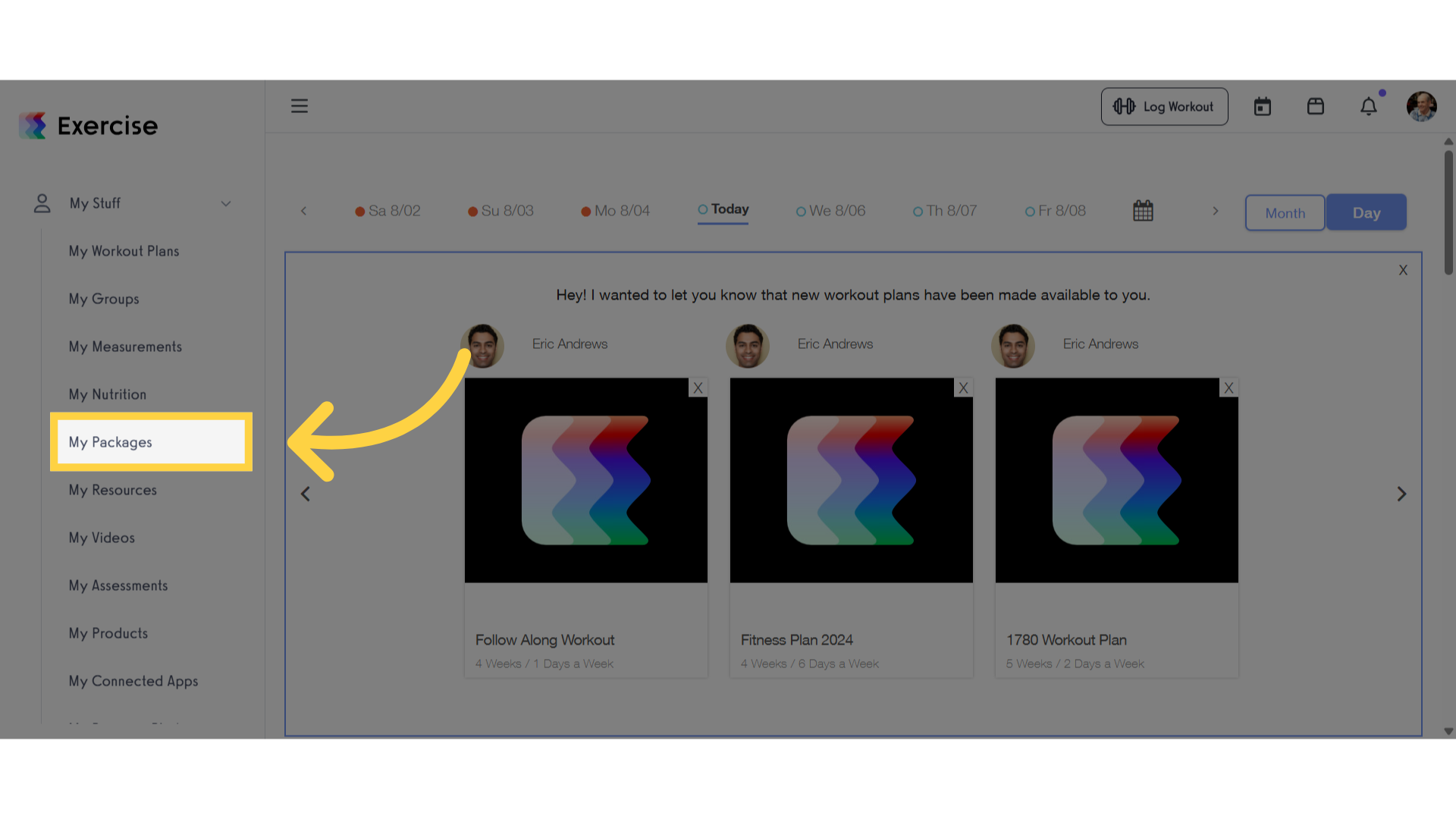This screenshot has height=819, width=1456.
Task: Open My Workout Plans
Action: pyautogui.click(x=124, y=251)
